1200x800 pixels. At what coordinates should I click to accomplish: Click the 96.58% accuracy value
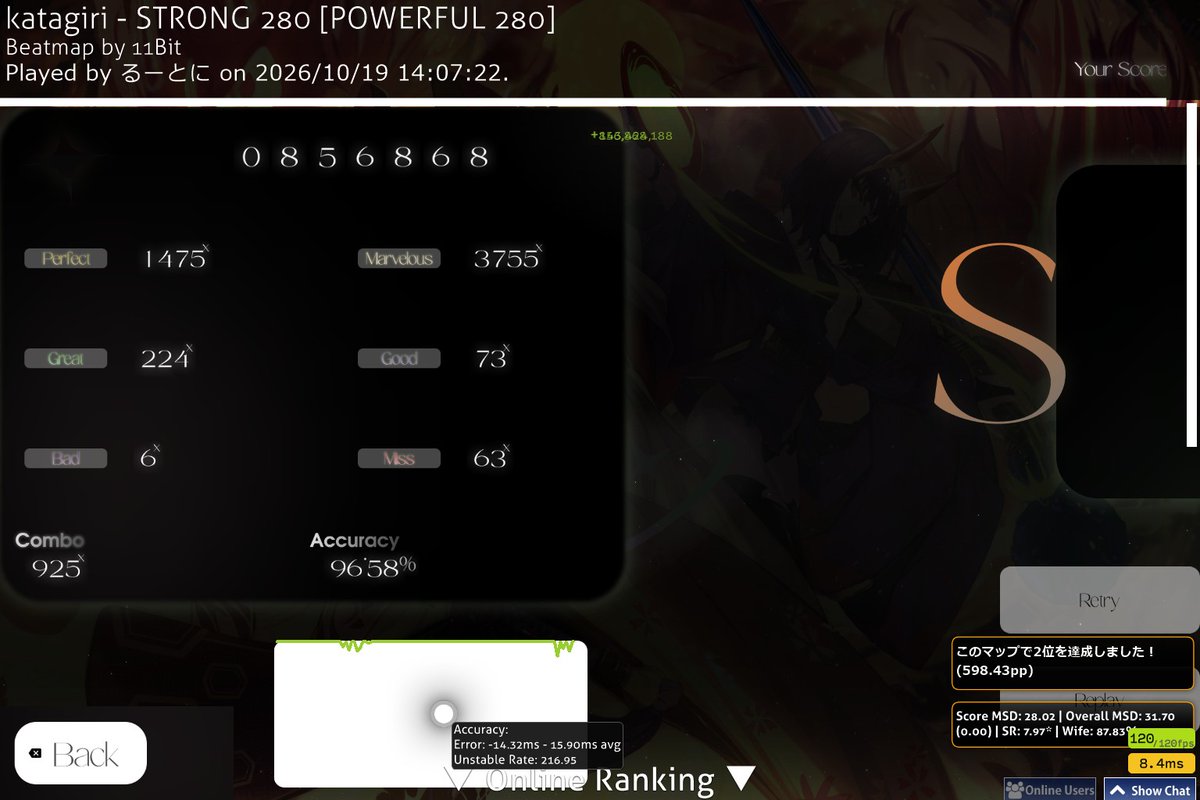click(x=373, y=568)
